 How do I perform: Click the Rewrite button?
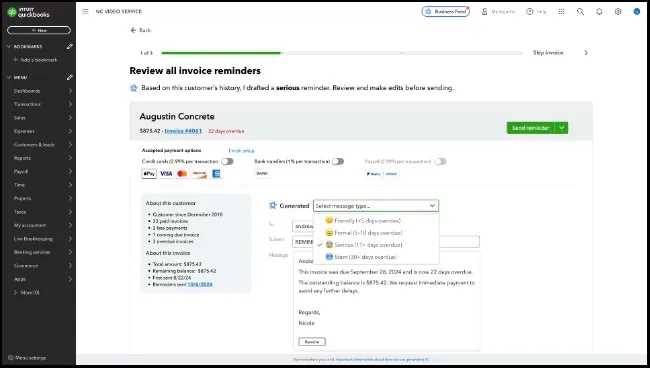click(312, 342)
